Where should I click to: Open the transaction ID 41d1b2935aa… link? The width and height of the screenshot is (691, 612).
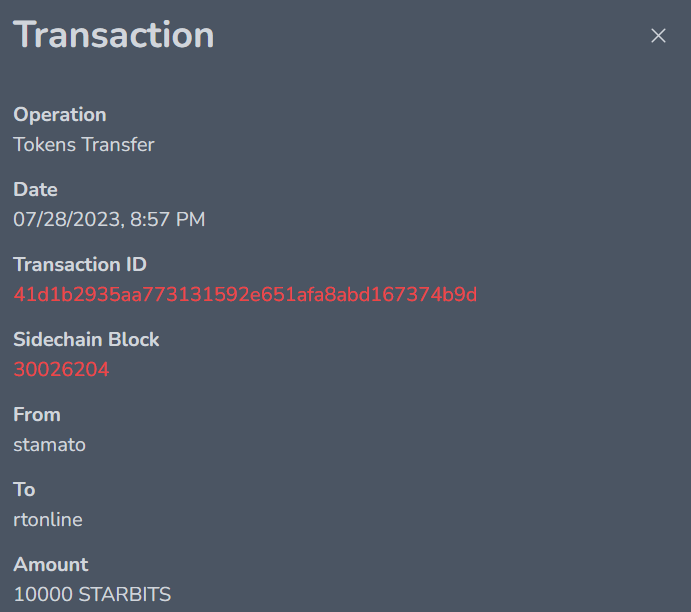(245, 294)
